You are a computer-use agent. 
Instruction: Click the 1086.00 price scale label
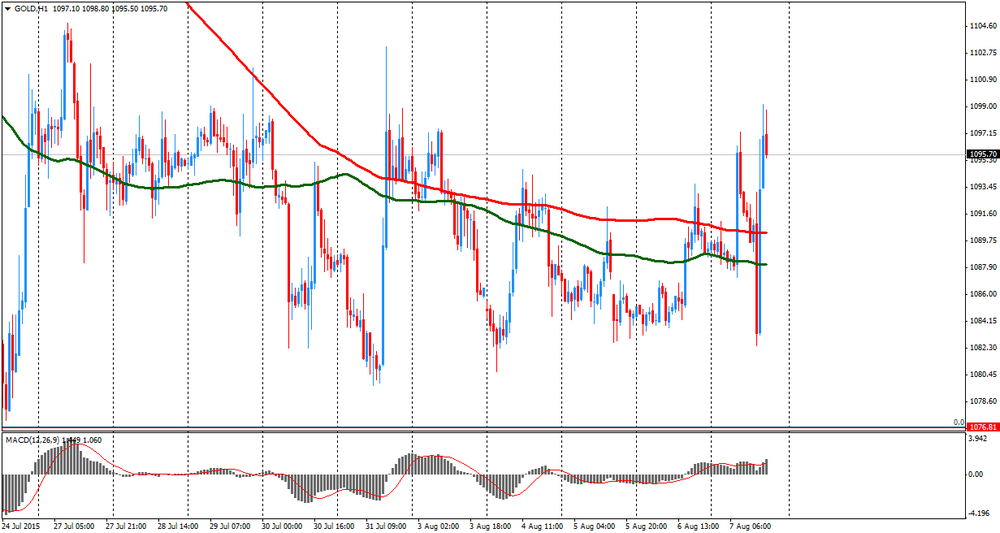click(x=983, y=294)
